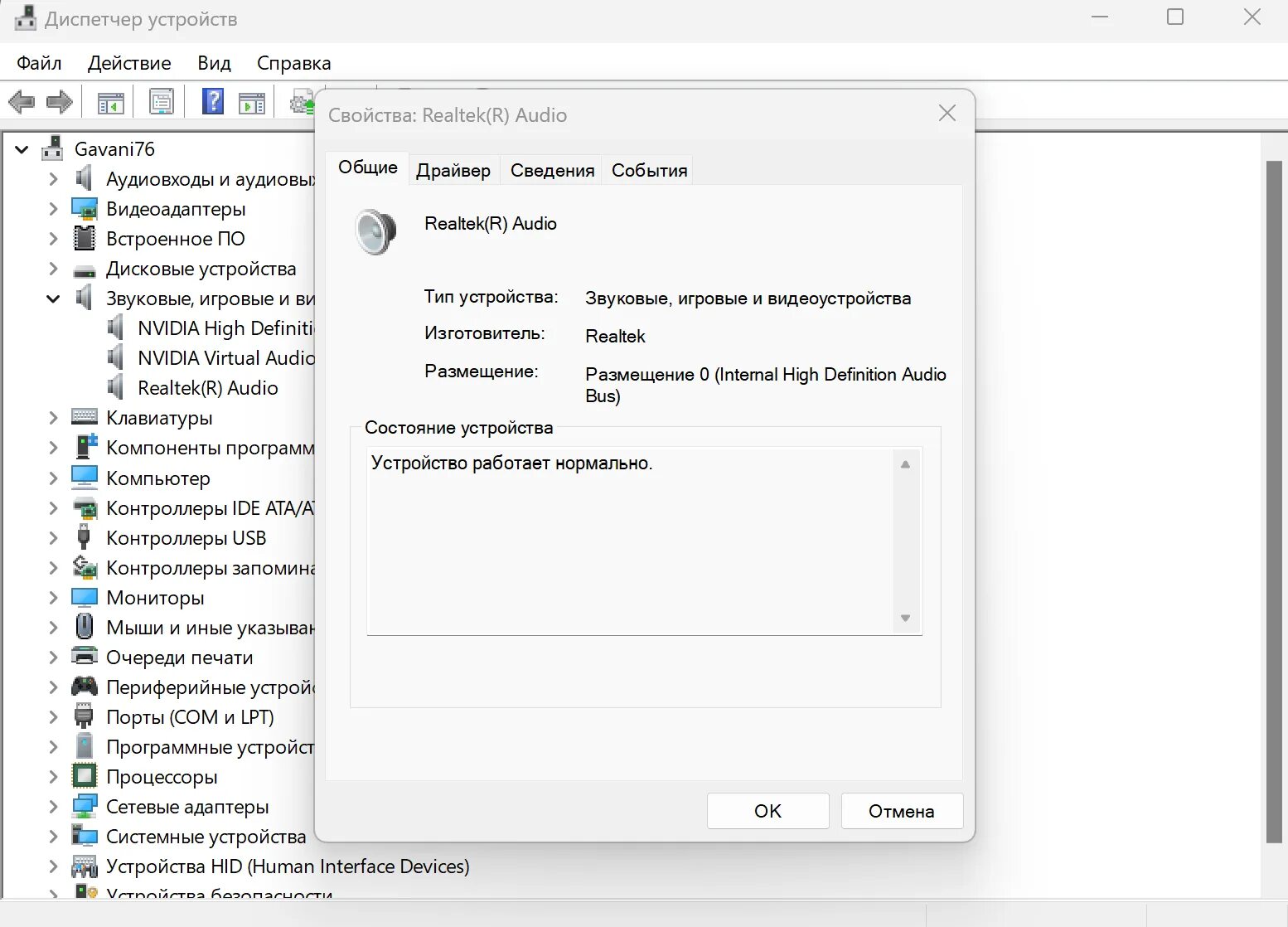Screen dimensions: 1288x927
Task: Select Программные устройства tree row
Action: (x=211, y=746)
